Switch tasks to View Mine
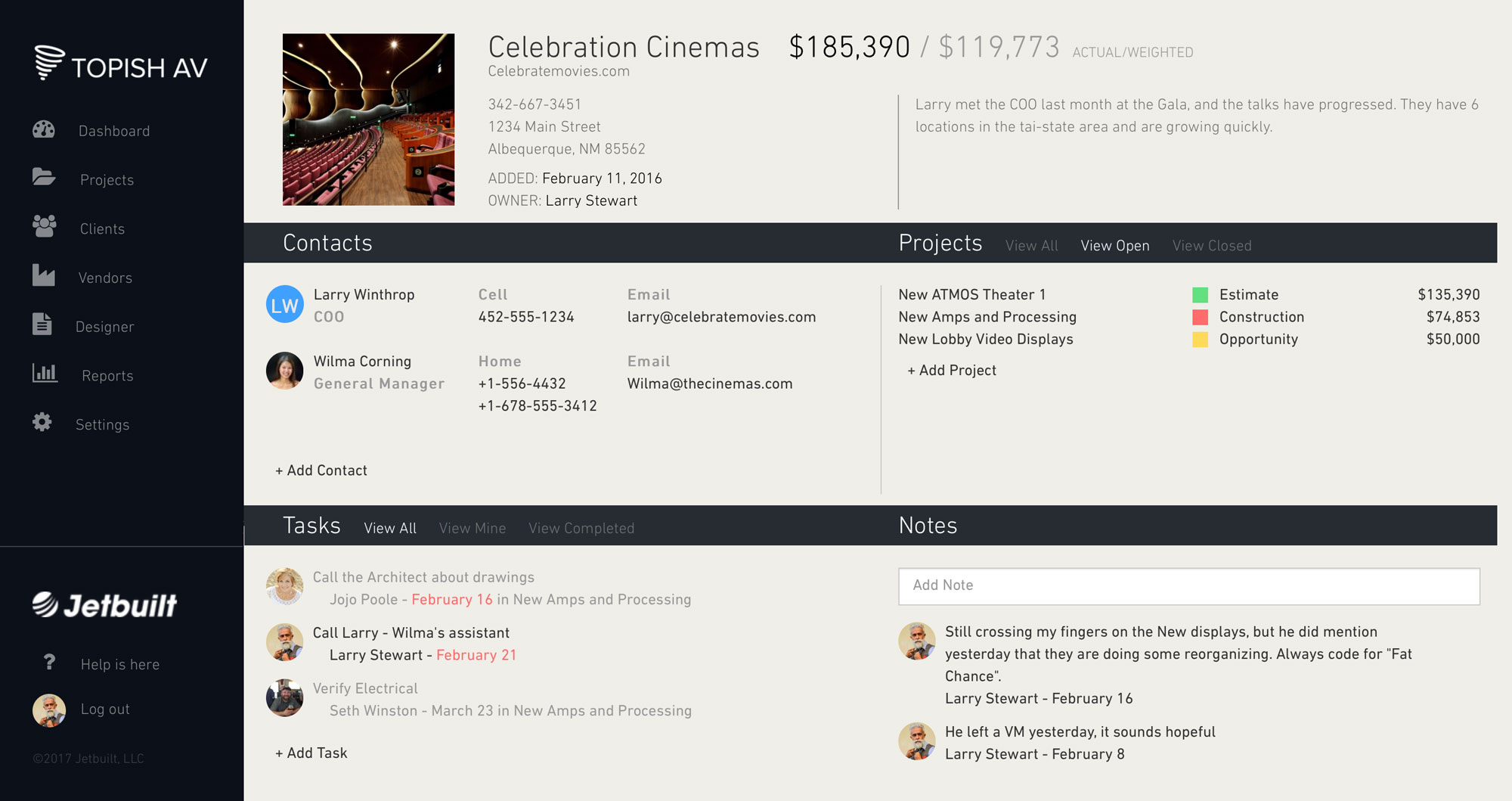This screenshot has width=1512, height=801. tap(472, 528)
